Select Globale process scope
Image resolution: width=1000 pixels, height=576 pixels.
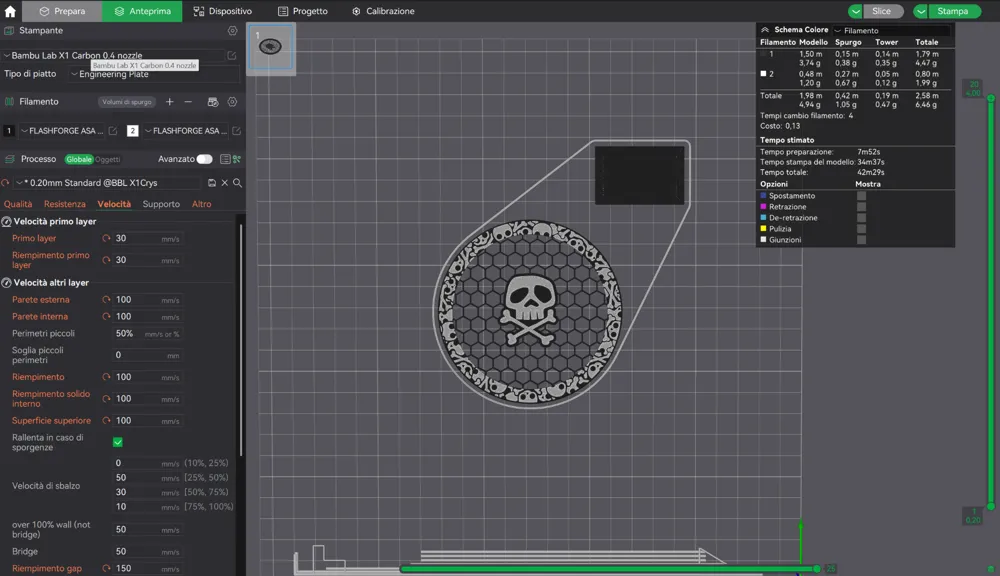pos(78,159)
